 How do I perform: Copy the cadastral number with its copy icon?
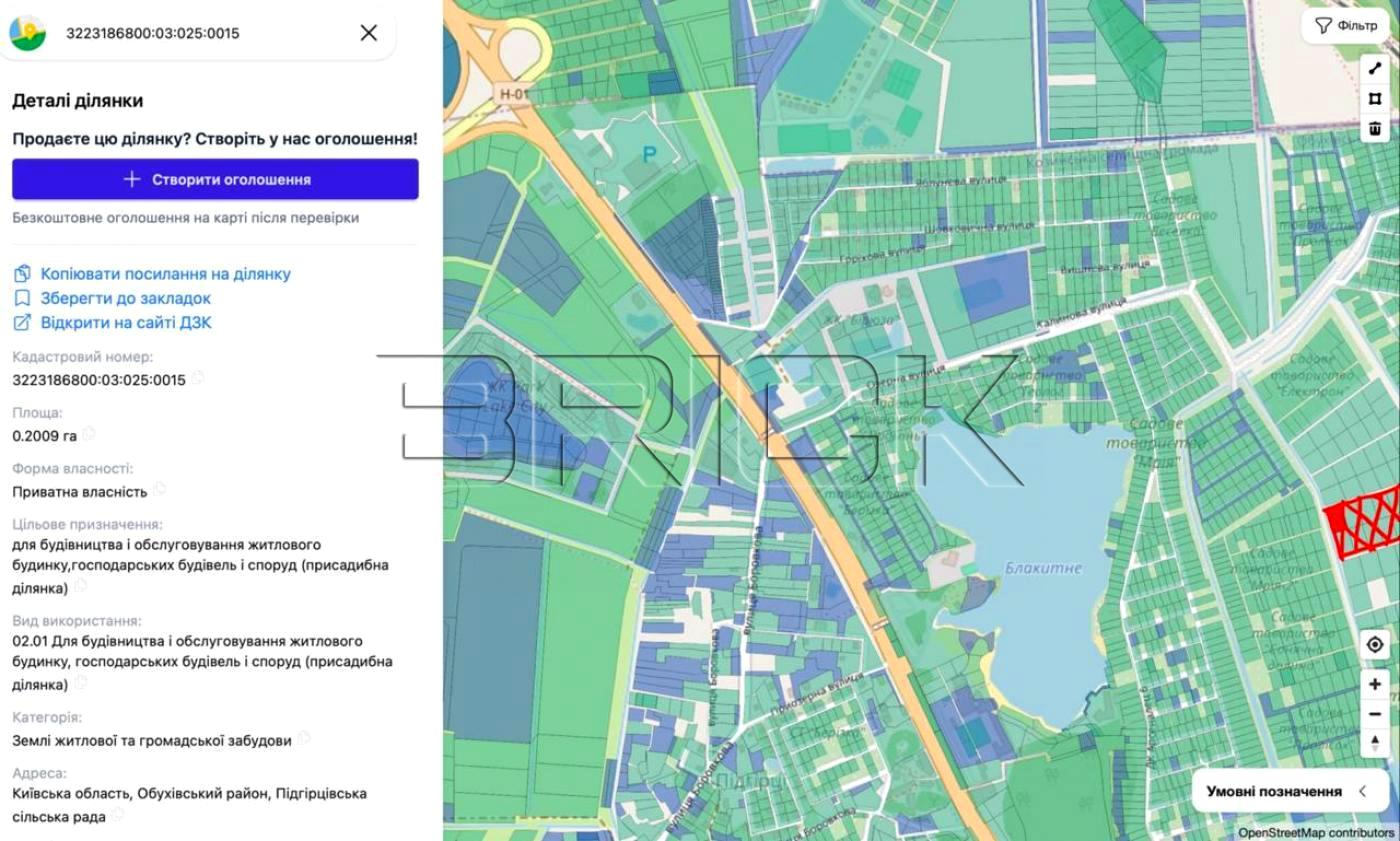tap(198, 378)
